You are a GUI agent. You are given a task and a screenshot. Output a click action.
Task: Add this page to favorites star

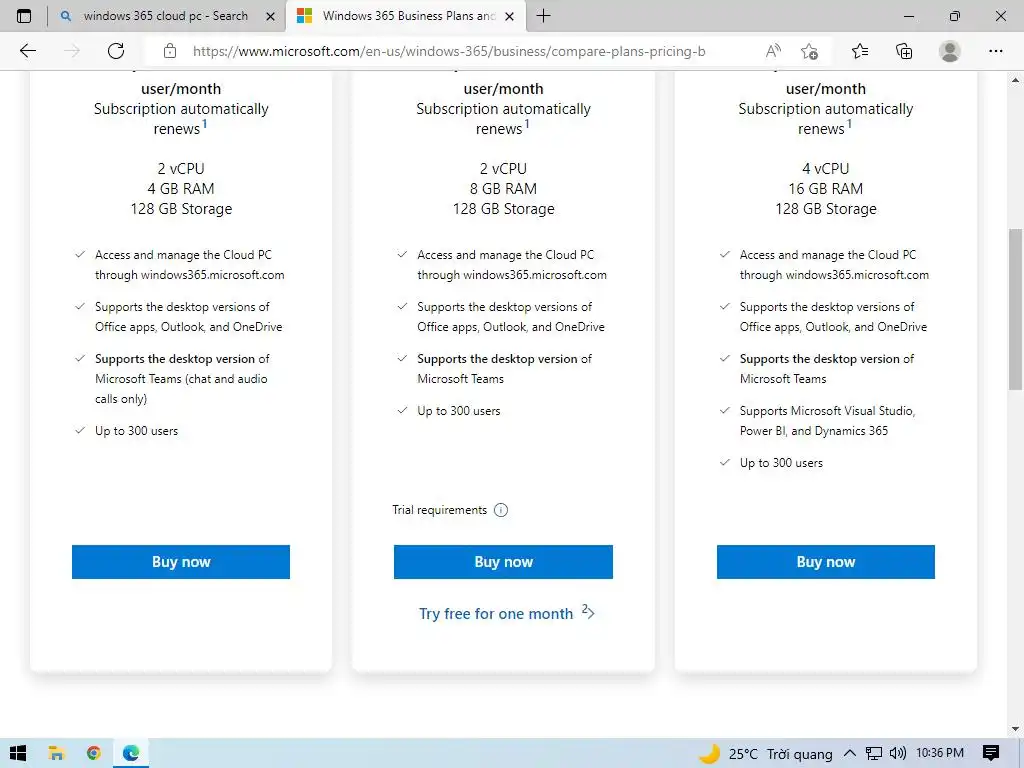[810, 51]
